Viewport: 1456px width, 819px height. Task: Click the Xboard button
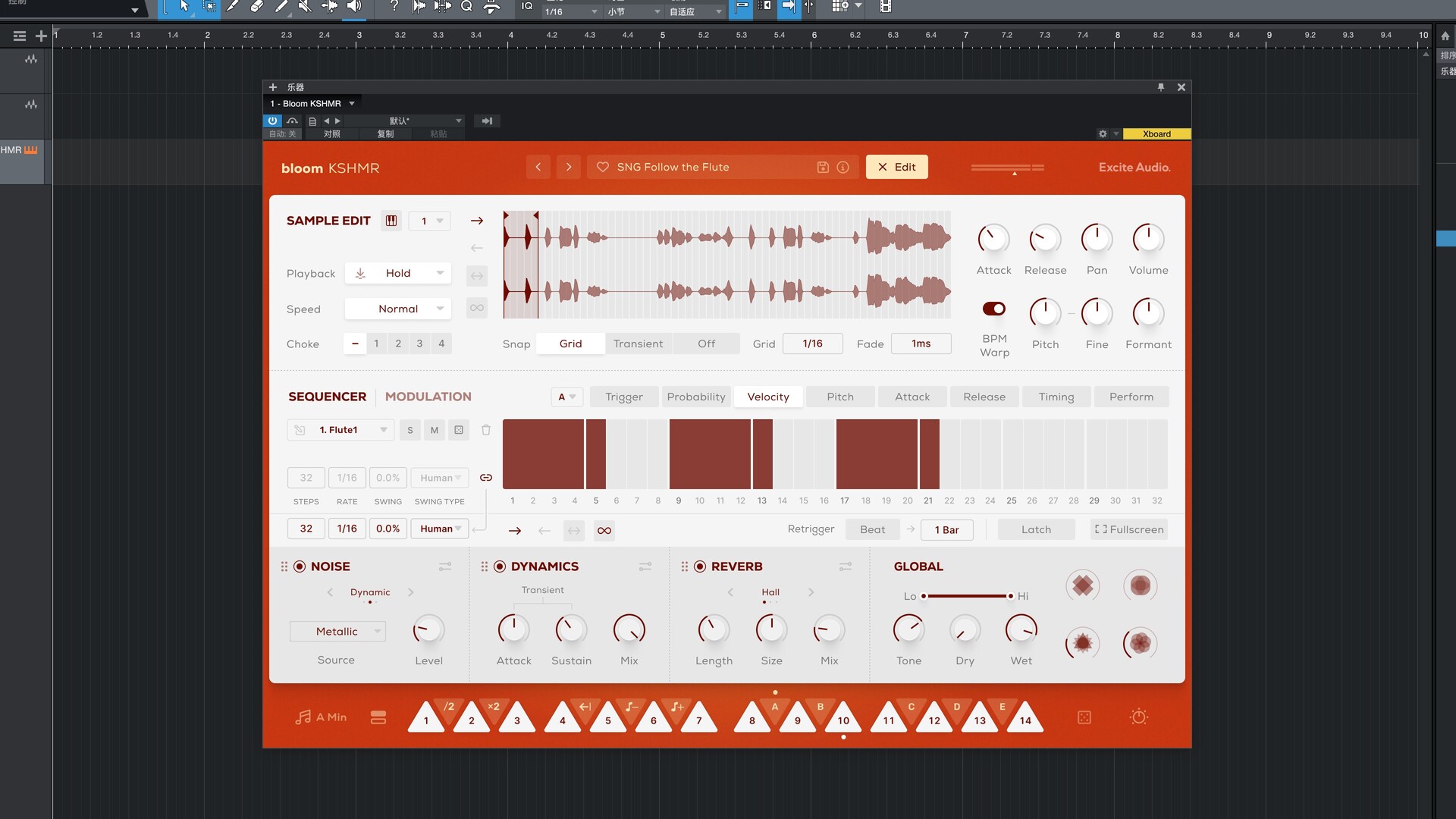[1156, 134]
